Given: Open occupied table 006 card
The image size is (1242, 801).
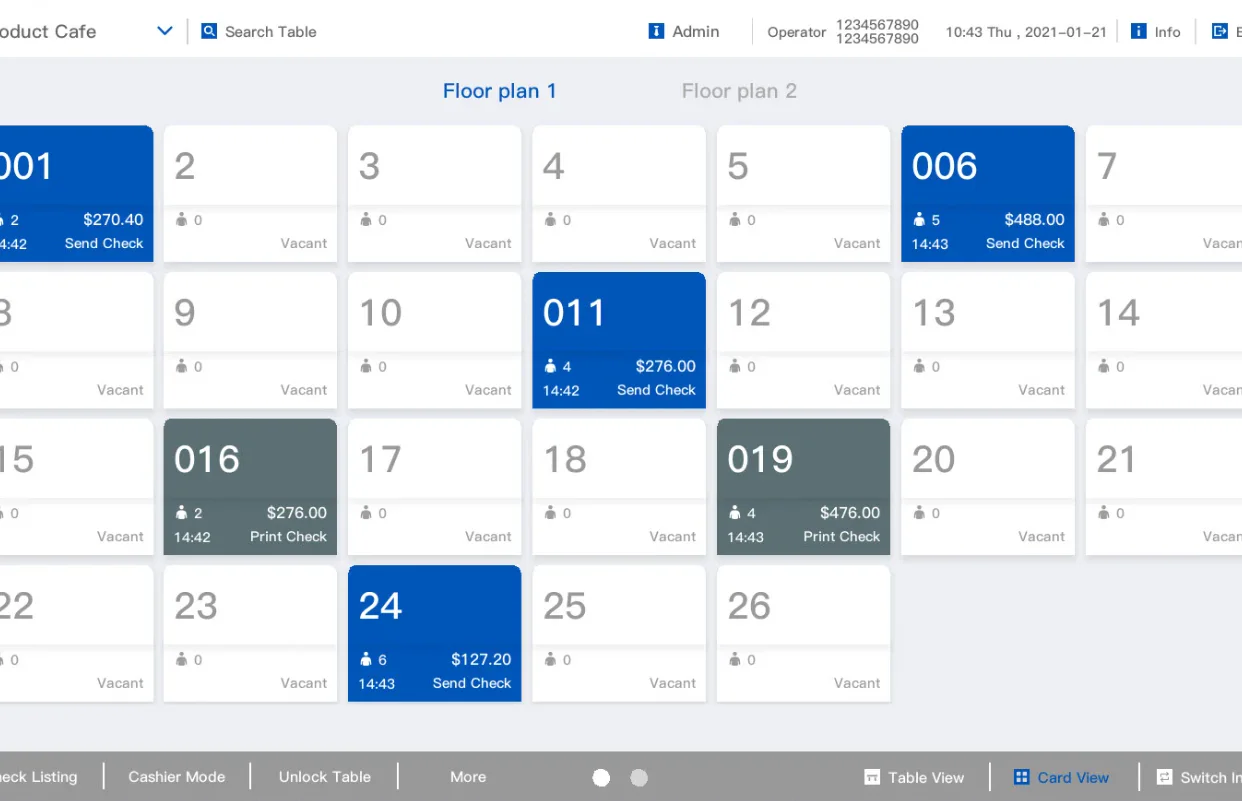Looking at the screenshot, I should point(988,193).
